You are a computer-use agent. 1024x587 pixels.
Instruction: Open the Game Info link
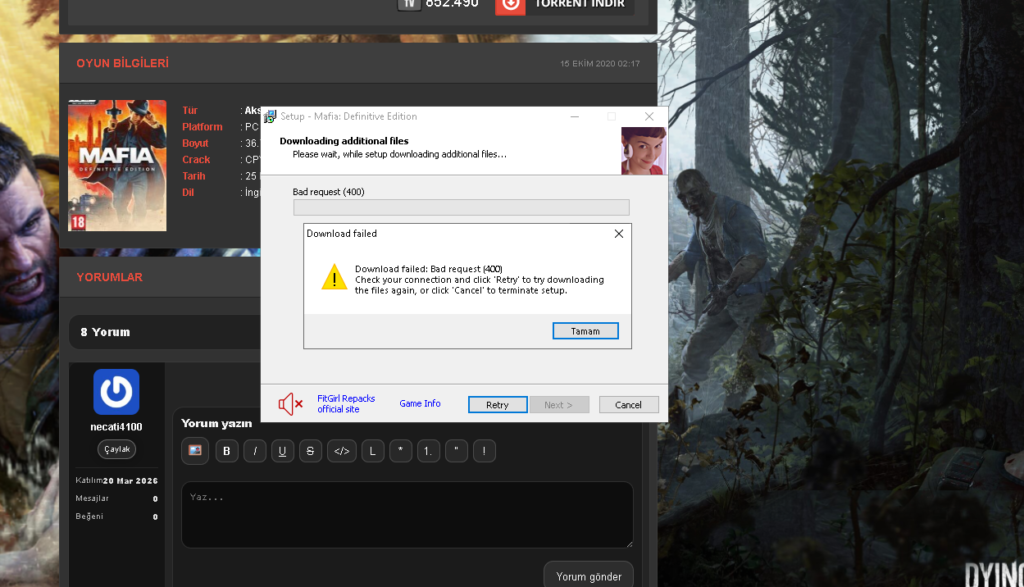click(420, 404)
